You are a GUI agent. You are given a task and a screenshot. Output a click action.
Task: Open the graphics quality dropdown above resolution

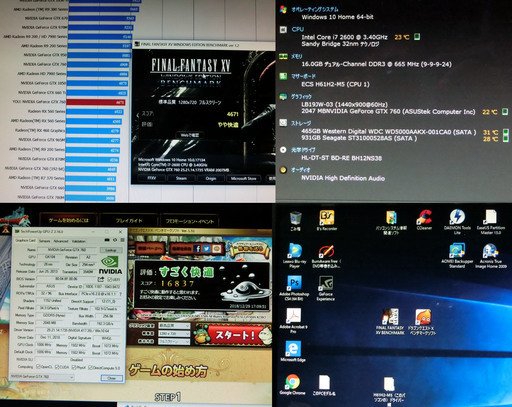pyautogui.click(x=174, y=325)
